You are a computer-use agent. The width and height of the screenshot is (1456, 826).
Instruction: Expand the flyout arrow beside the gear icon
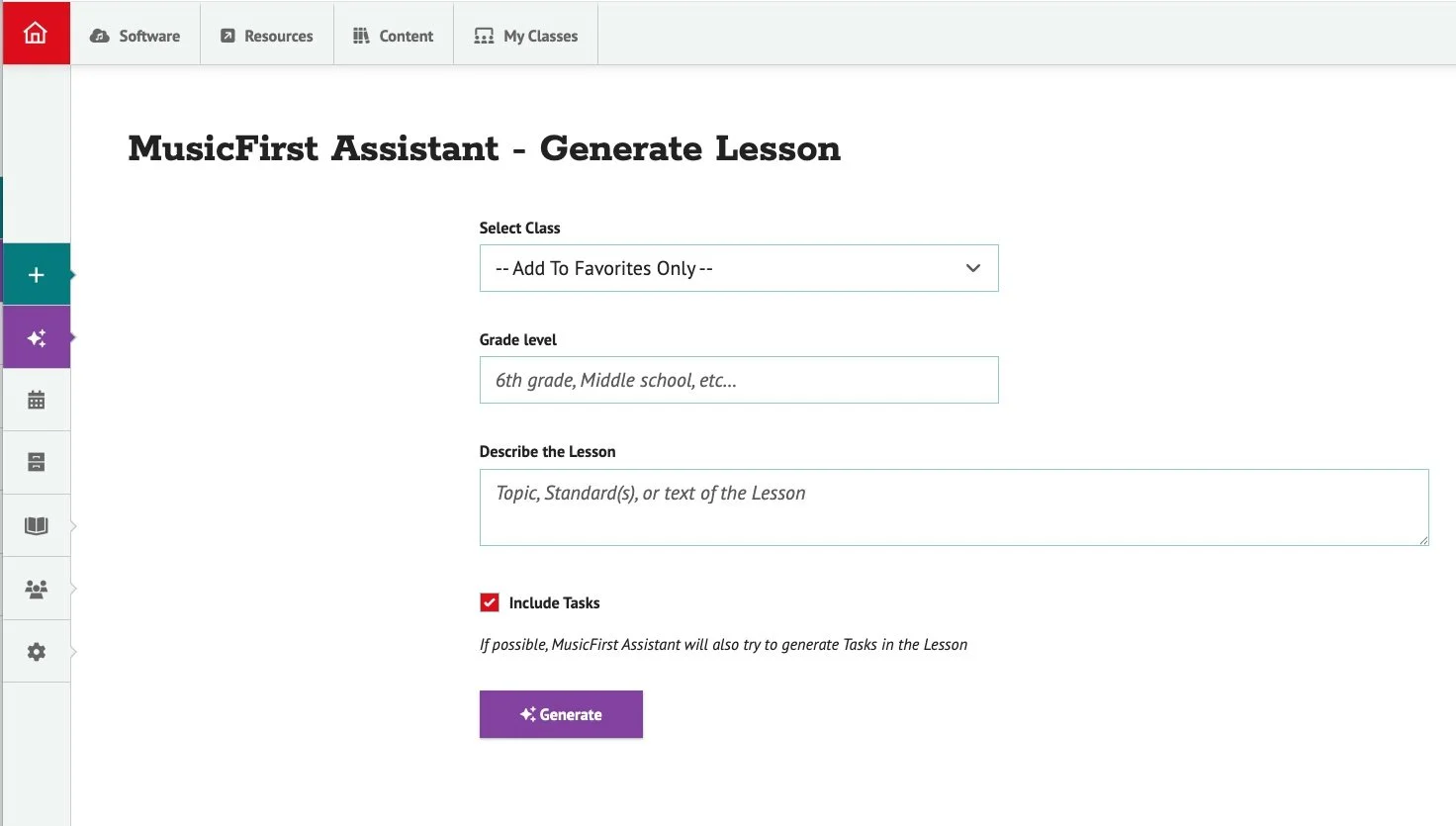pyautogui.click(x=73, y=652)
